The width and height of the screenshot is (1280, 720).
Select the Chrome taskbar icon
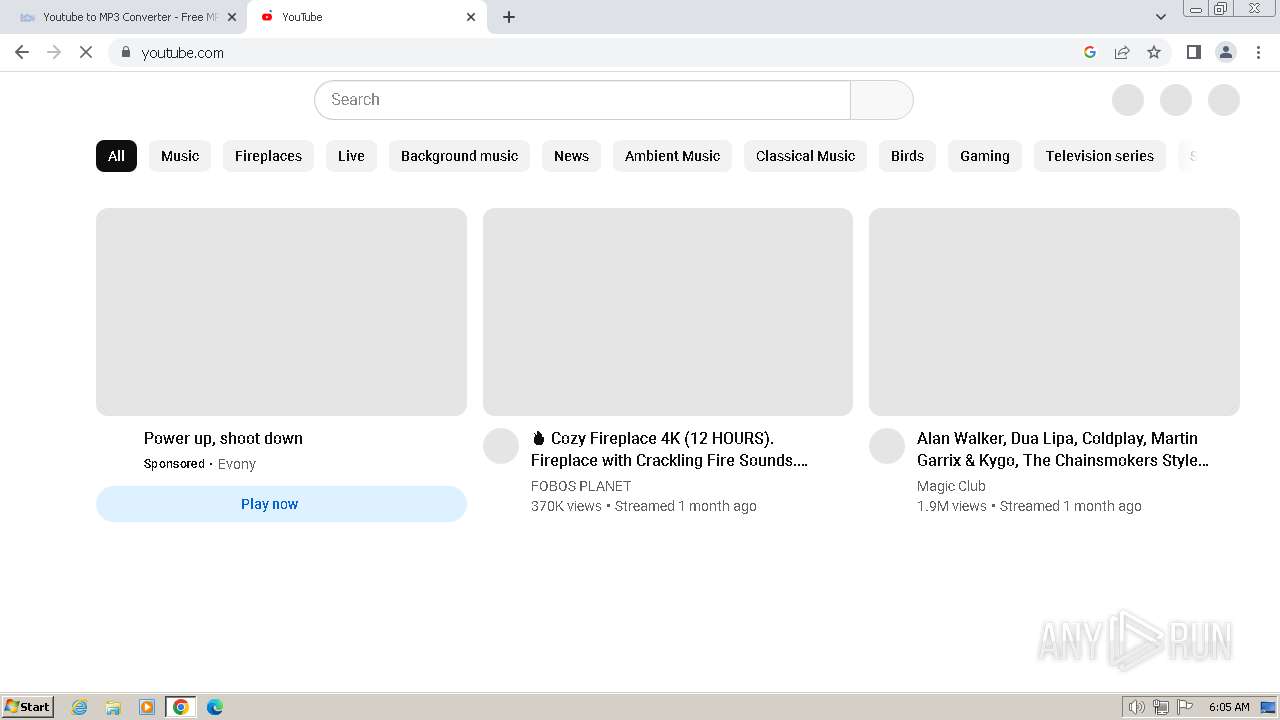(x=181, y=707)
